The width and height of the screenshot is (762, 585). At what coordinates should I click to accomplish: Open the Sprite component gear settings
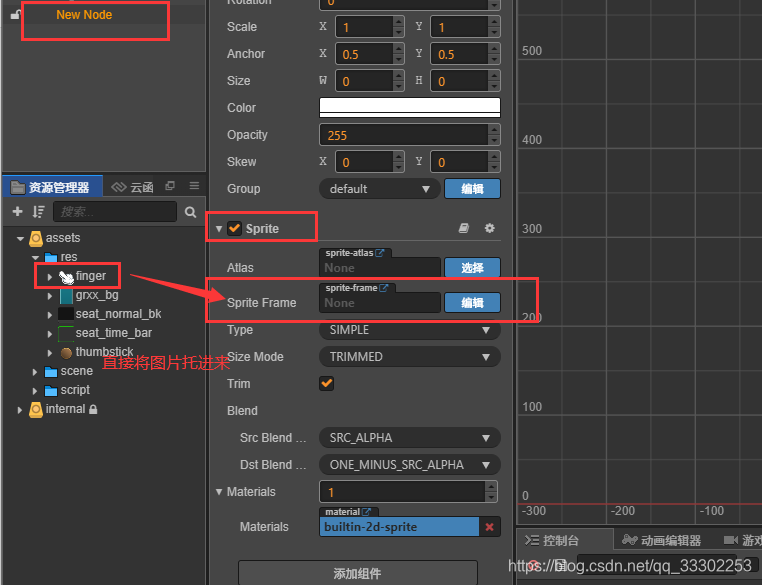490,228
